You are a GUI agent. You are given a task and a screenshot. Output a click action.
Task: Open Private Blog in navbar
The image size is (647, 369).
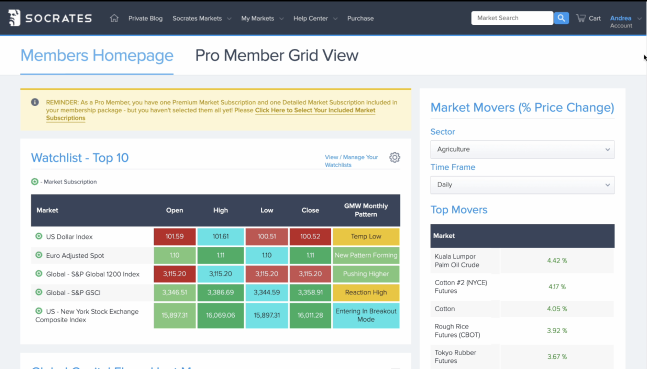point(145,19)
